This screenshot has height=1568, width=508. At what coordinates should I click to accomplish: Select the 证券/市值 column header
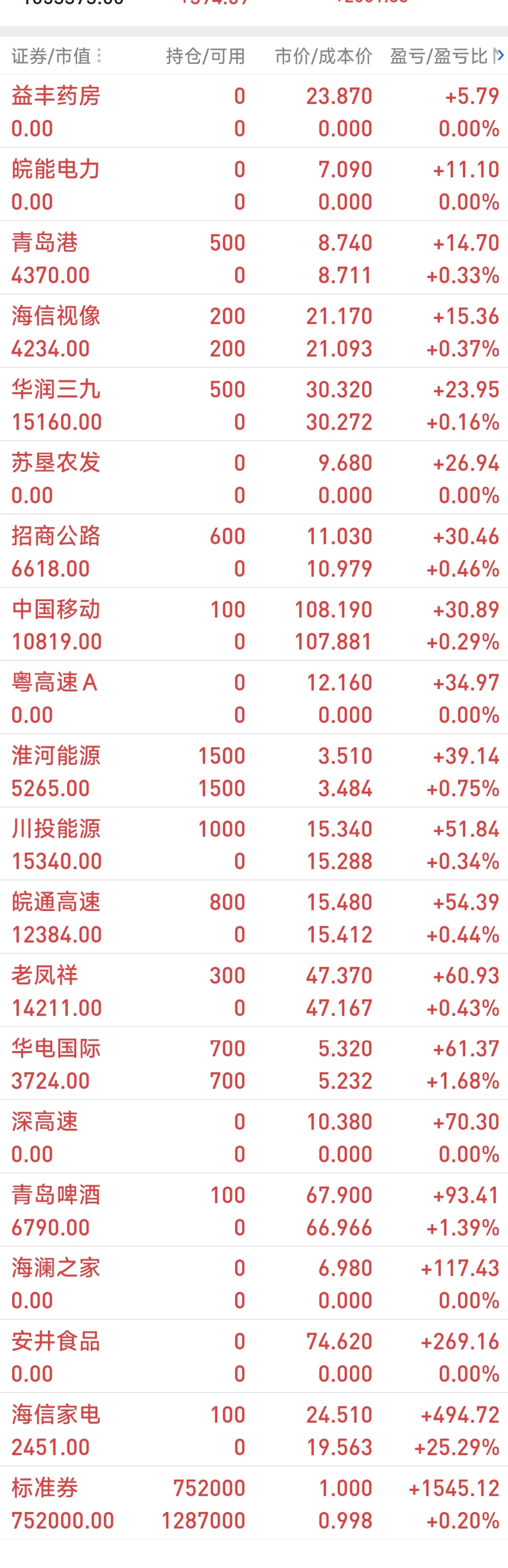click(51, 56)
